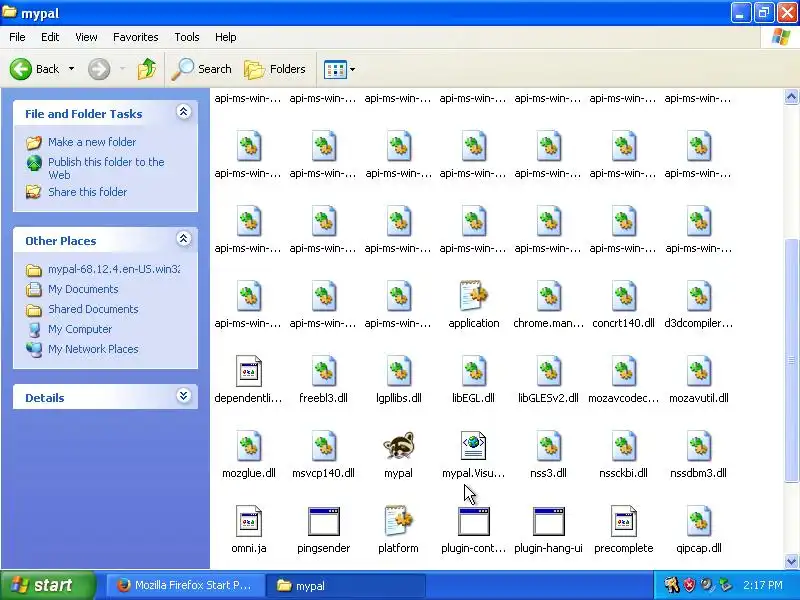Click the red shield security tray icon

pyautogui.click(x=689, y=585)
